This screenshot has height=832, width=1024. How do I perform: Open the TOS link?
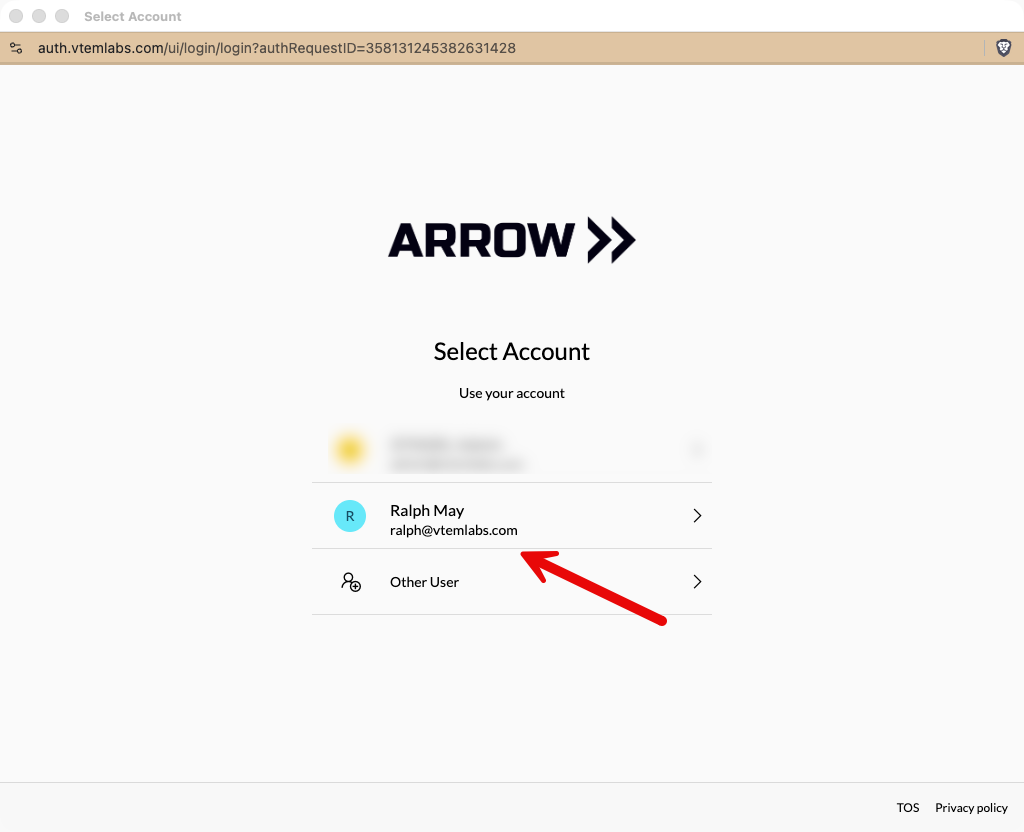[907, 808]
